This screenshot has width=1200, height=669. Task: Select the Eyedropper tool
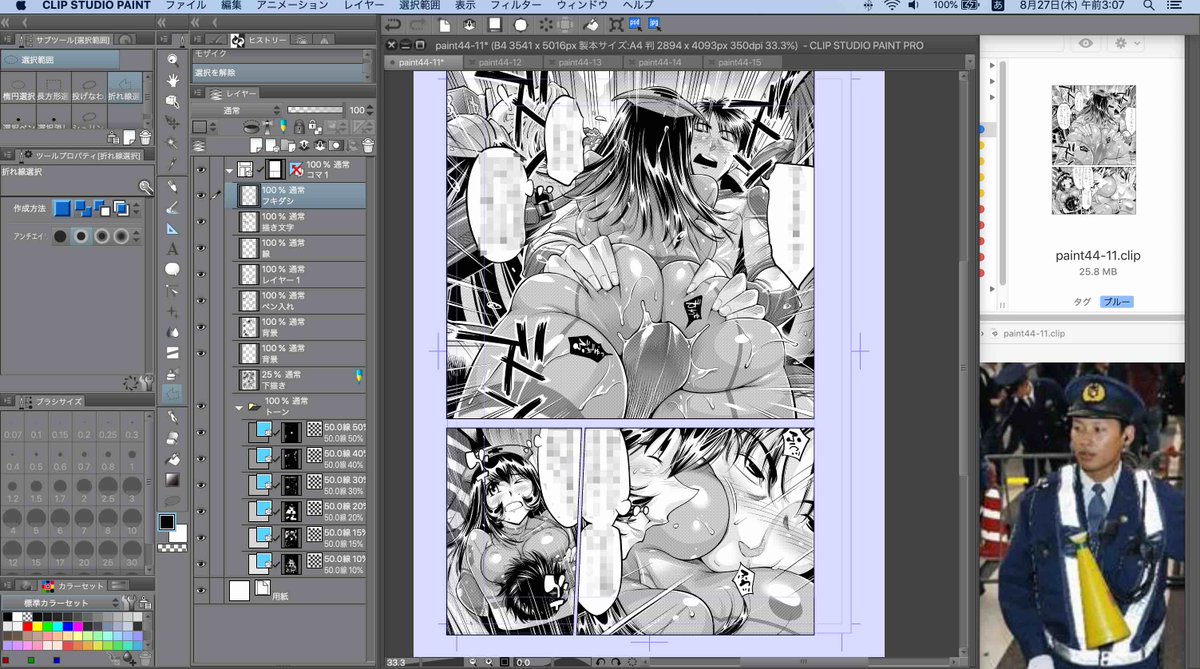(172, 164)
